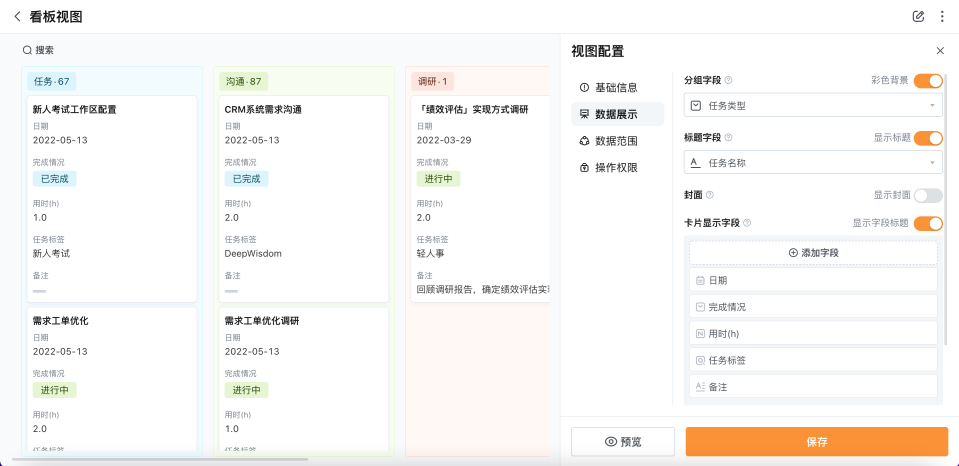Click the 基础信息 info icon

(583, 87)
